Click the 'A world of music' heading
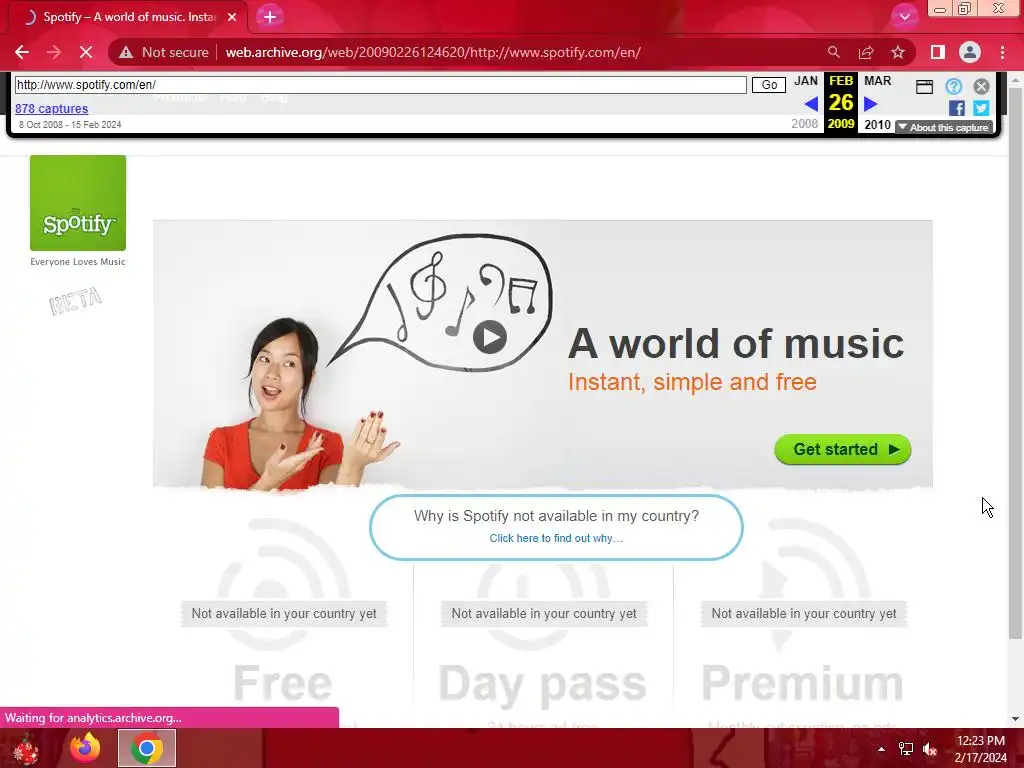 click(x=736, y=344)
